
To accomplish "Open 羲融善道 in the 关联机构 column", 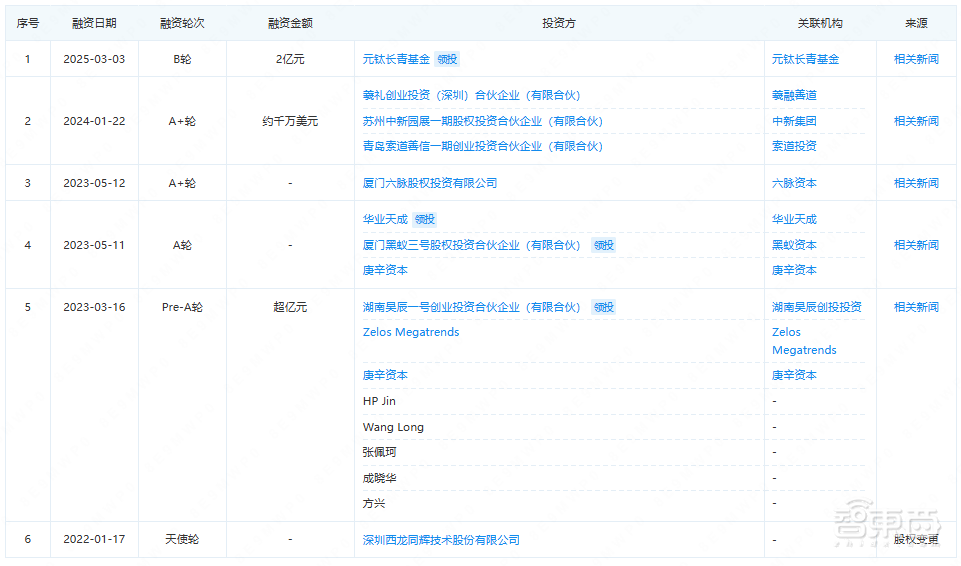I will pos(794,96).
